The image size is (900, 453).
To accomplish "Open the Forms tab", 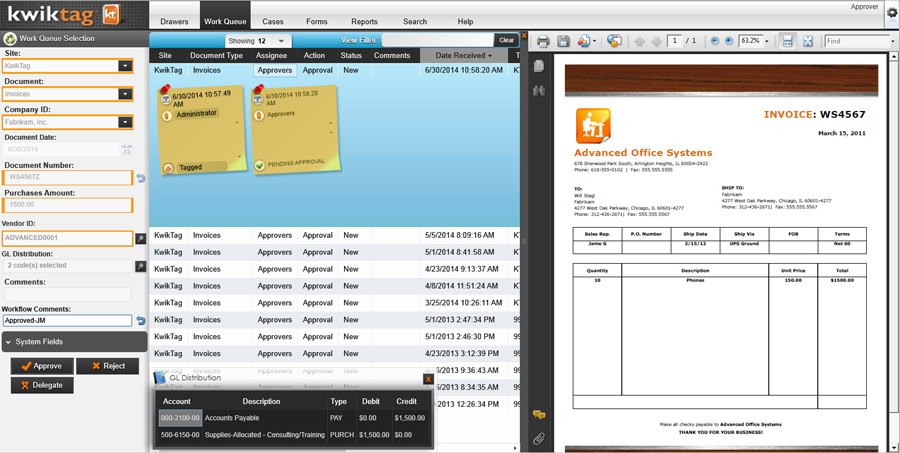I will tap(317, 22).
